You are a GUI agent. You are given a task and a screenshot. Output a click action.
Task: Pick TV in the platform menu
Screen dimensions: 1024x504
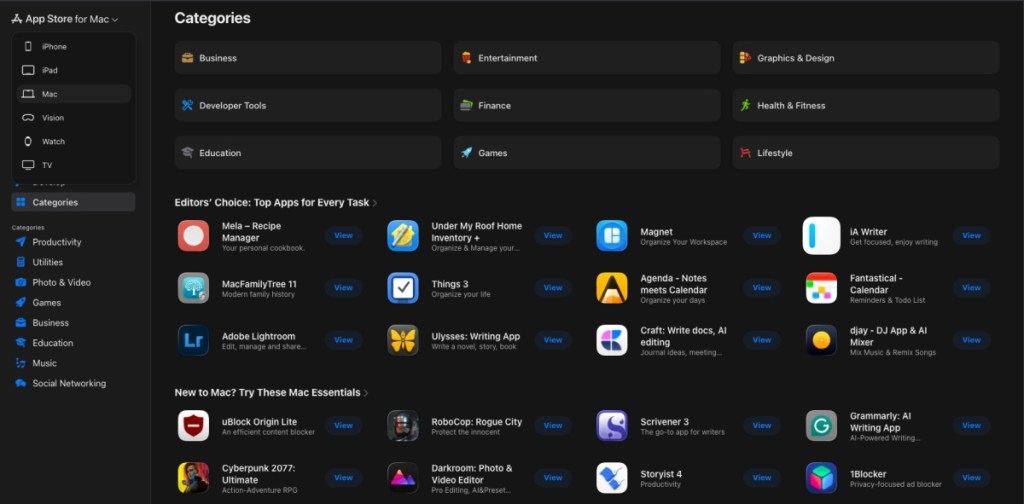74,165
